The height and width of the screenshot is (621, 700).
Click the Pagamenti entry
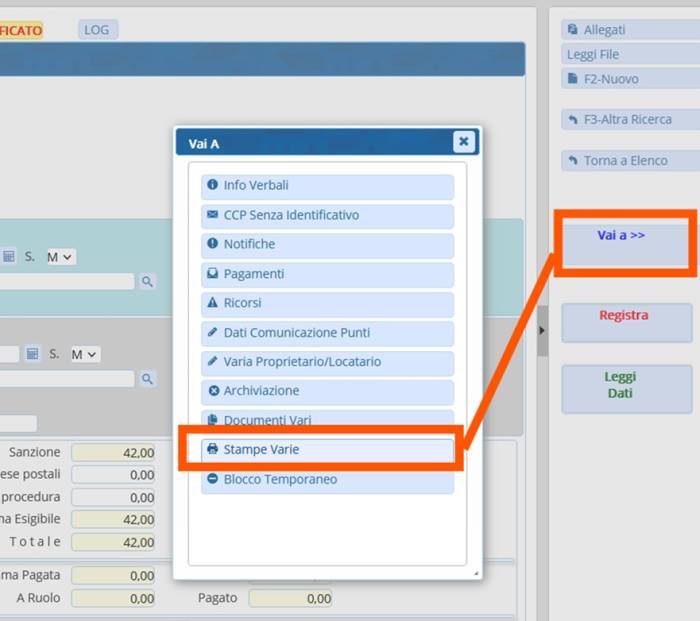(327, 274)
